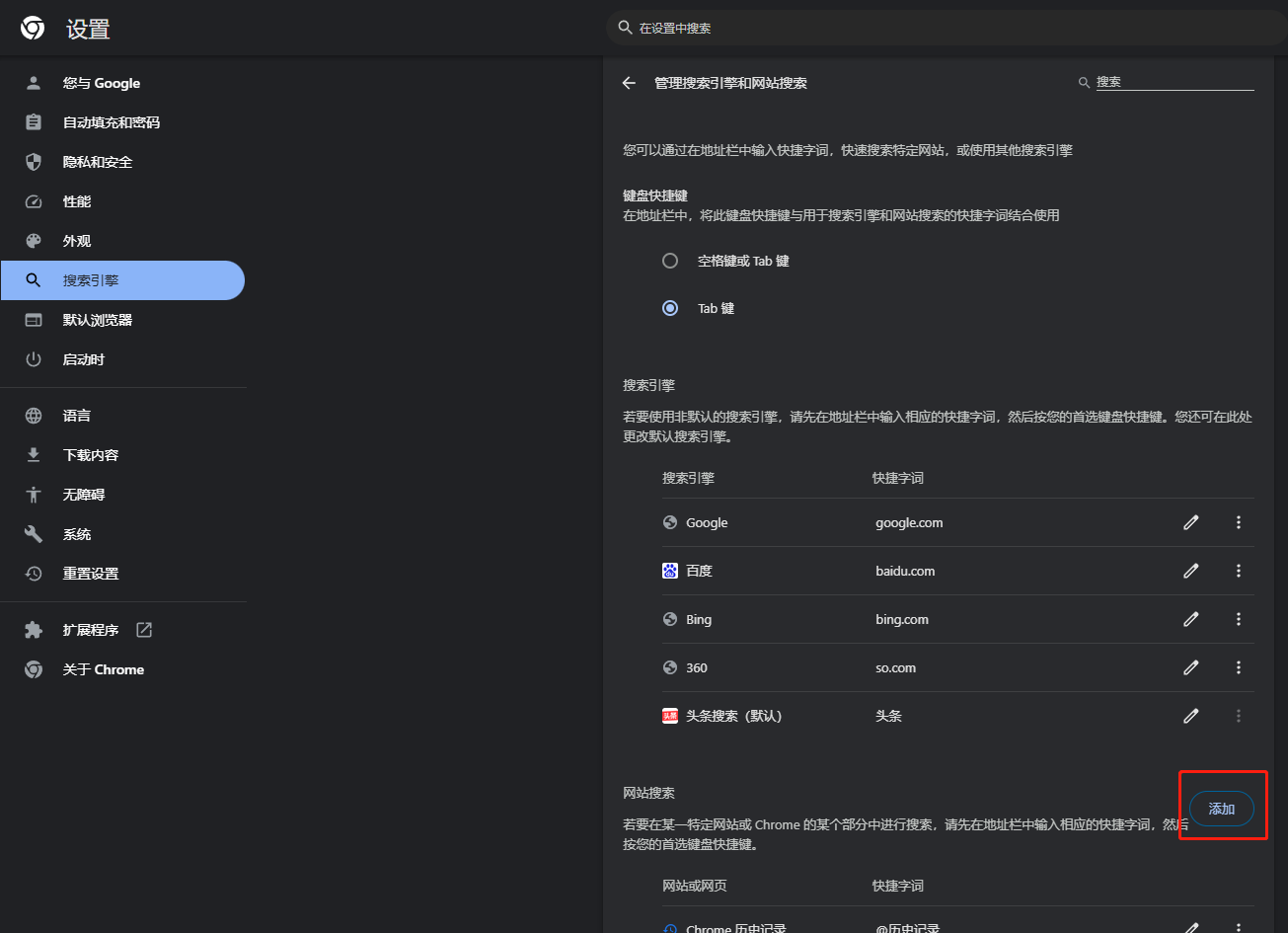Select the Tab 键 radio button

[x=670, y=308]
